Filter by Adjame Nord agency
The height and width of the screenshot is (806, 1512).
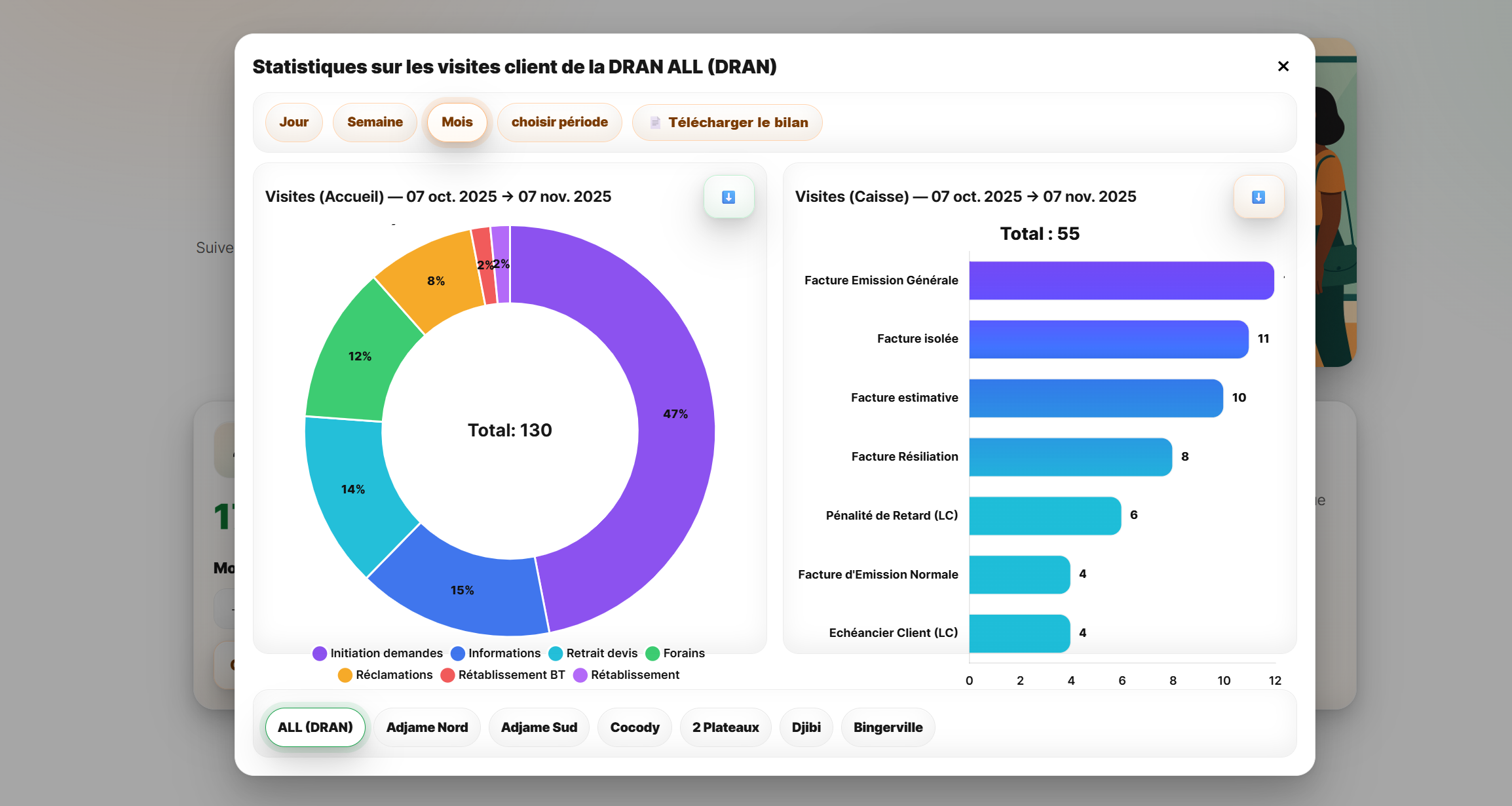[426, 727]
